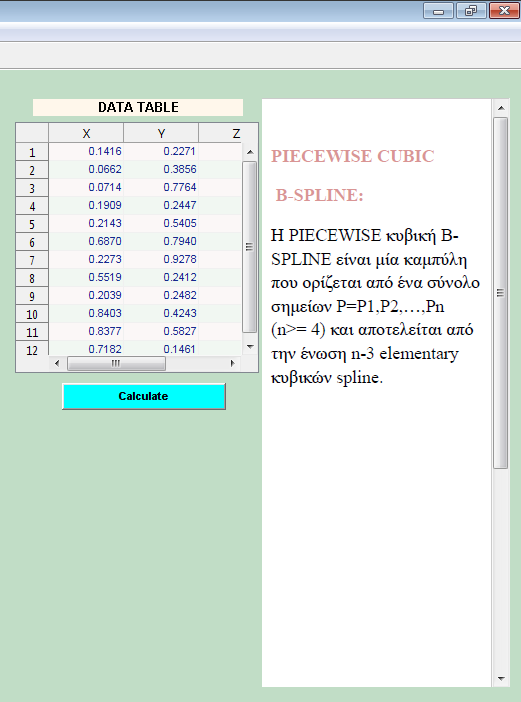The height and width of the screenshot is (702, 521).
Task: Click the DATA TABLE title label
Action: 138,107
